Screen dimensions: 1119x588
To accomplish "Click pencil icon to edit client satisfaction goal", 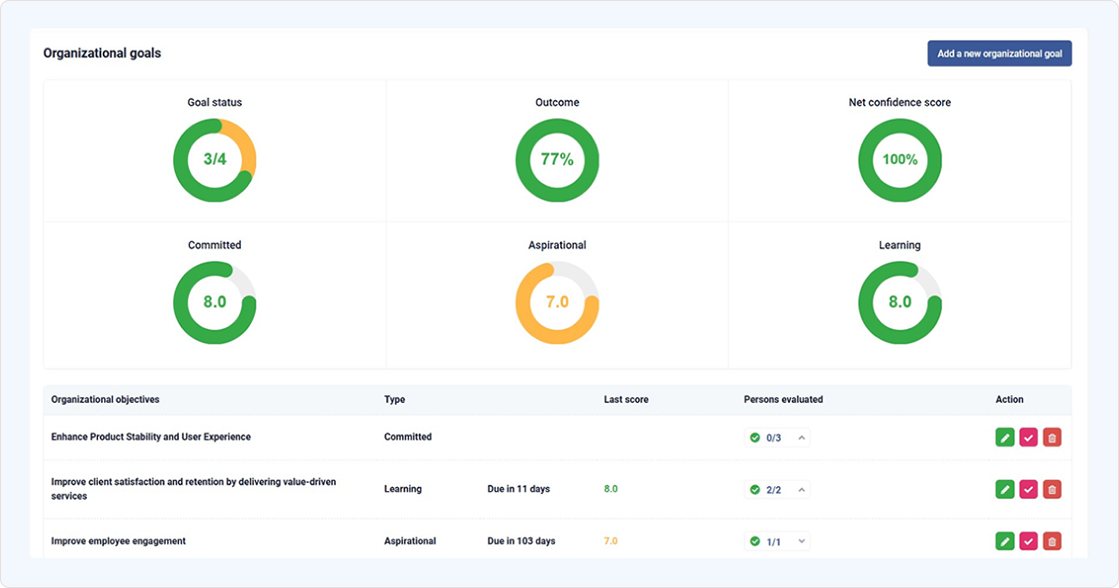I will pyautogui.click(x=1004, y=489).
